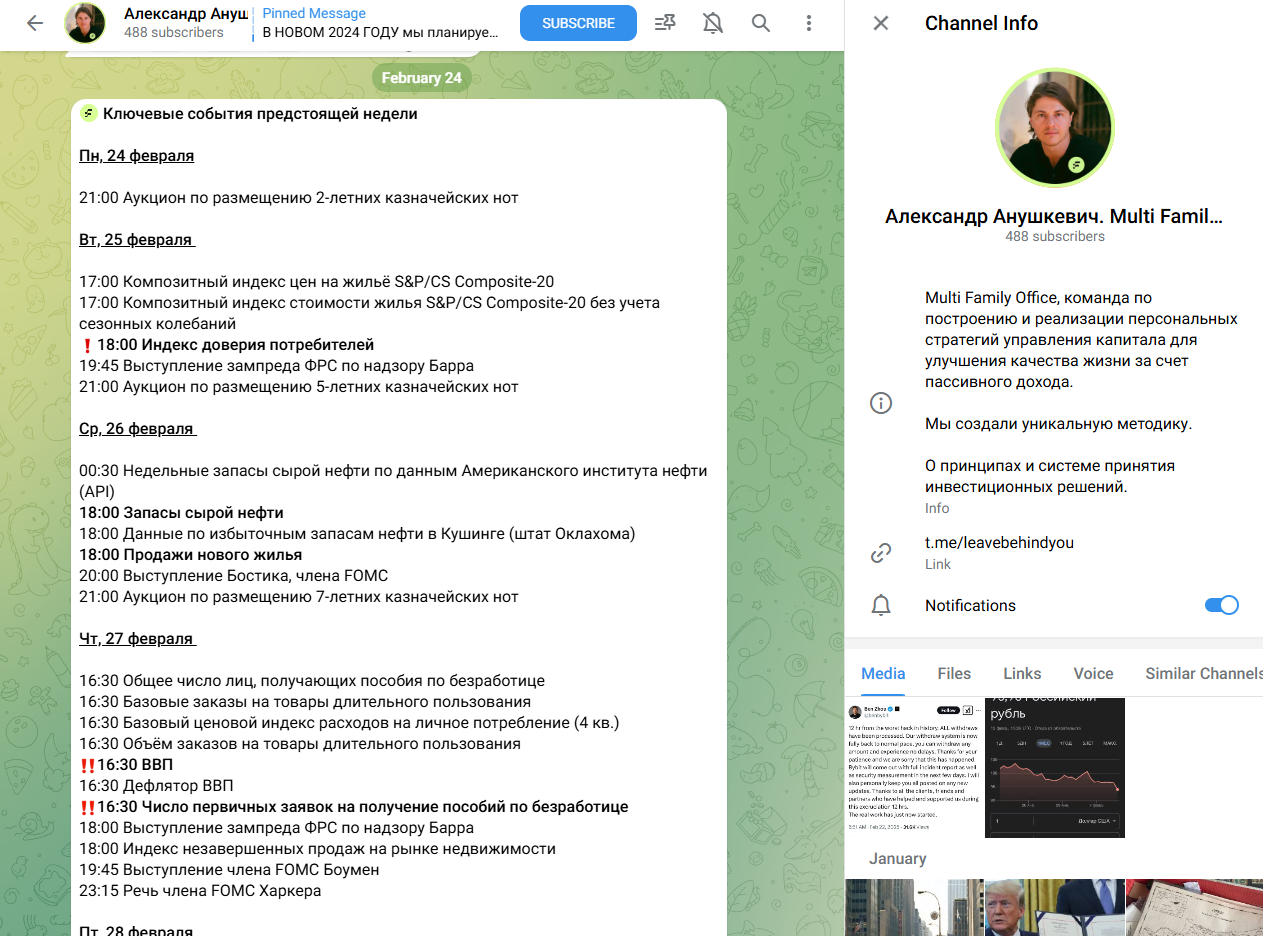Screen dimensions: 1263x936
Task: Click the 'Channel Info' panel title
Action: 981,23
